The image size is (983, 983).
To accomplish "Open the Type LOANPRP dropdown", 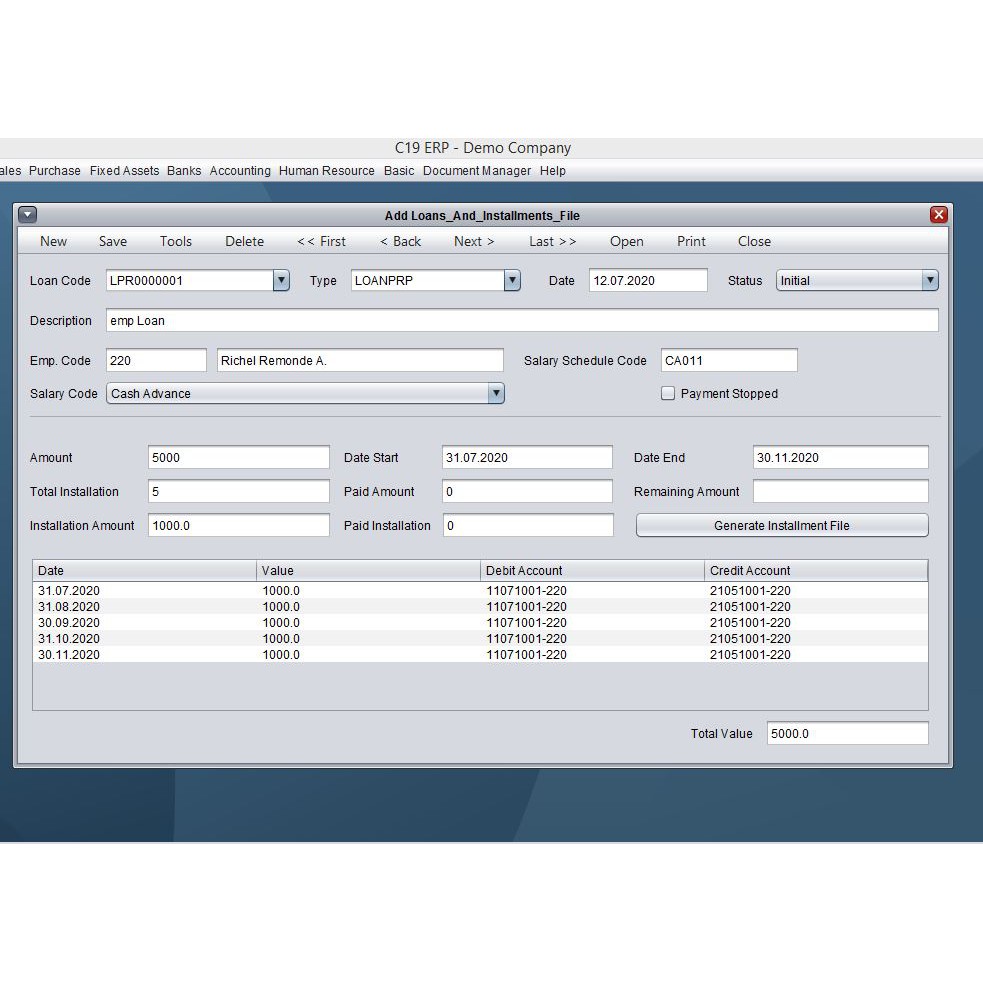I will (512, 280).
